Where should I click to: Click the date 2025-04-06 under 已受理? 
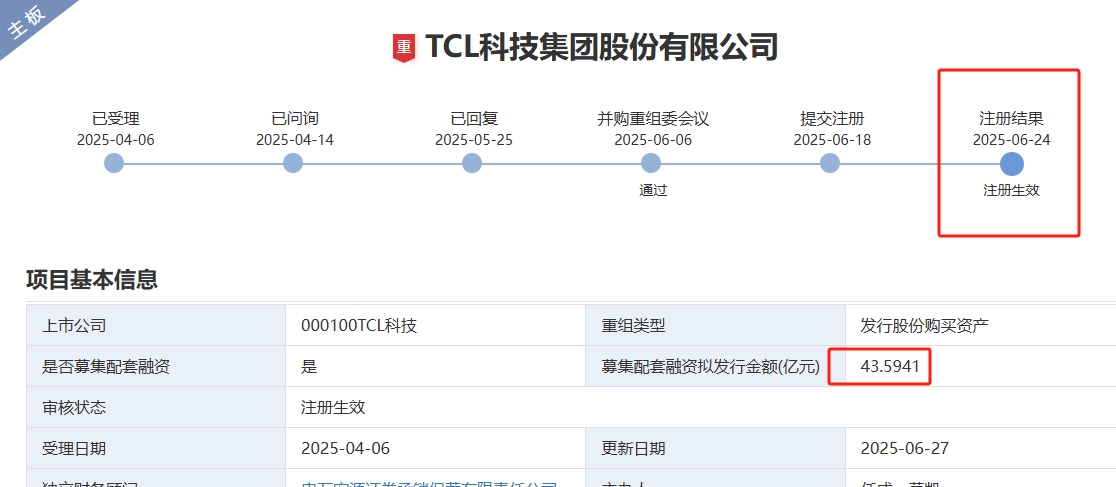point(115,140)
